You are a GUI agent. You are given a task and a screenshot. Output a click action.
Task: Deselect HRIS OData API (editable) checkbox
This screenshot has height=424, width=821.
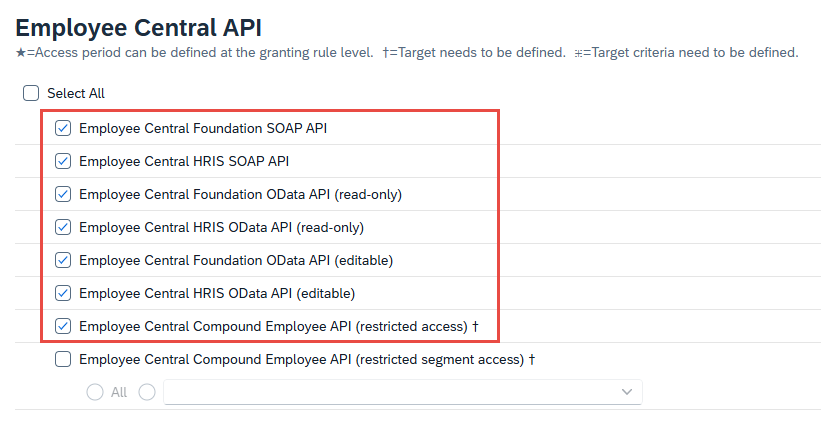[63, 293]
